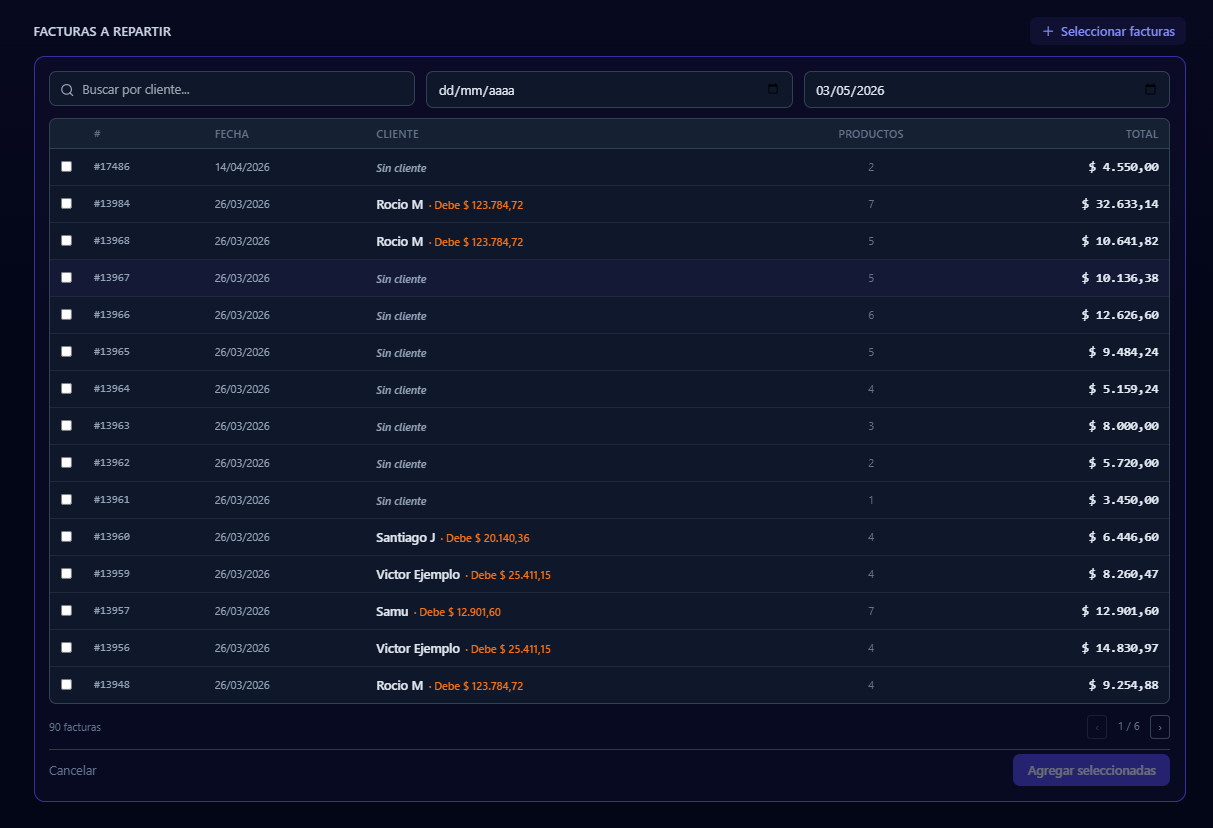Viewport: 1213px width, 828px height.
Task: Click the 1 / 6 page indicator
Action: (x=1129, y=727)
